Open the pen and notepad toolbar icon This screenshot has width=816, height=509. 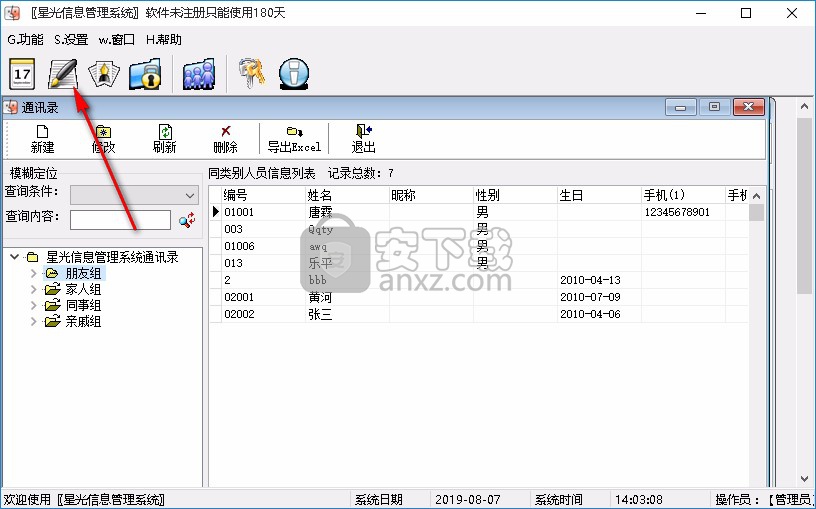pos(63,74)
